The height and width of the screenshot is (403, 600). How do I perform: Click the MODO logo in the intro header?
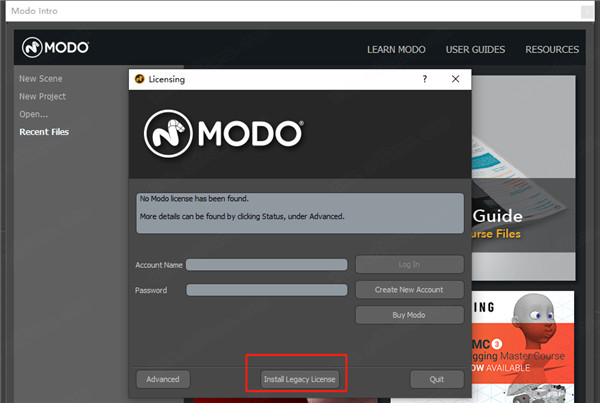[55, 47]
